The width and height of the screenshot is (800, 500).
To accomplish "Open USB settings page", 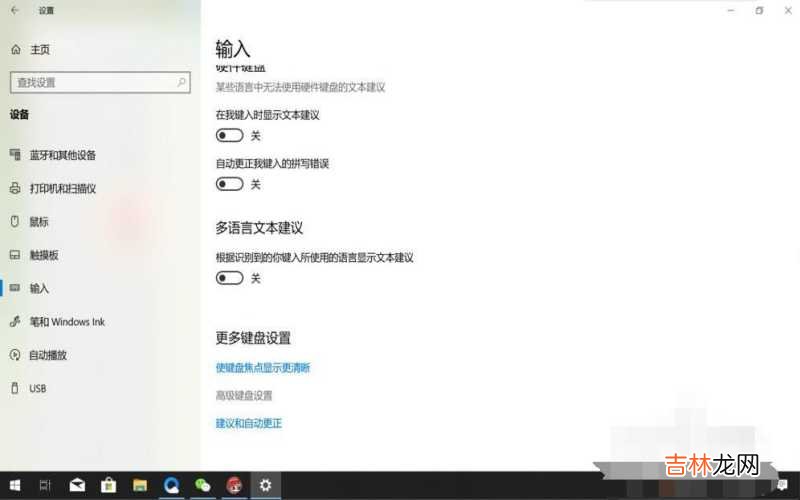I will coord(37,388).
